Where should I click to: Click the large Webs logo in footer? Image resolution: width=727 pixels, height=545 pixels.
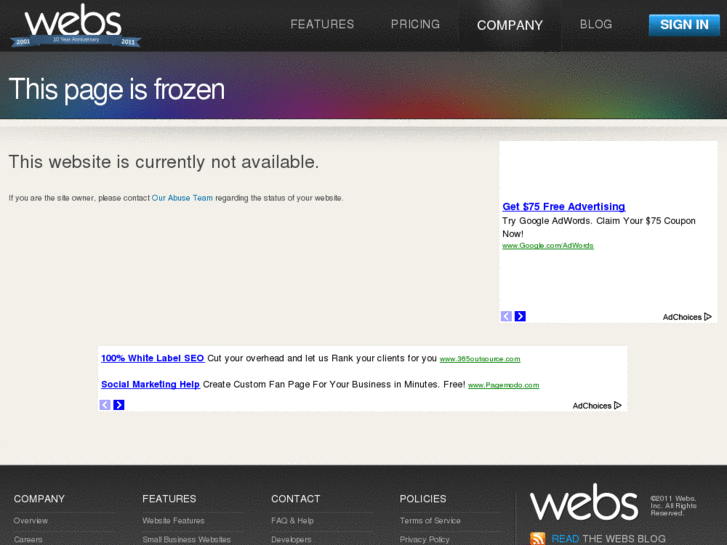coord(584,502)
